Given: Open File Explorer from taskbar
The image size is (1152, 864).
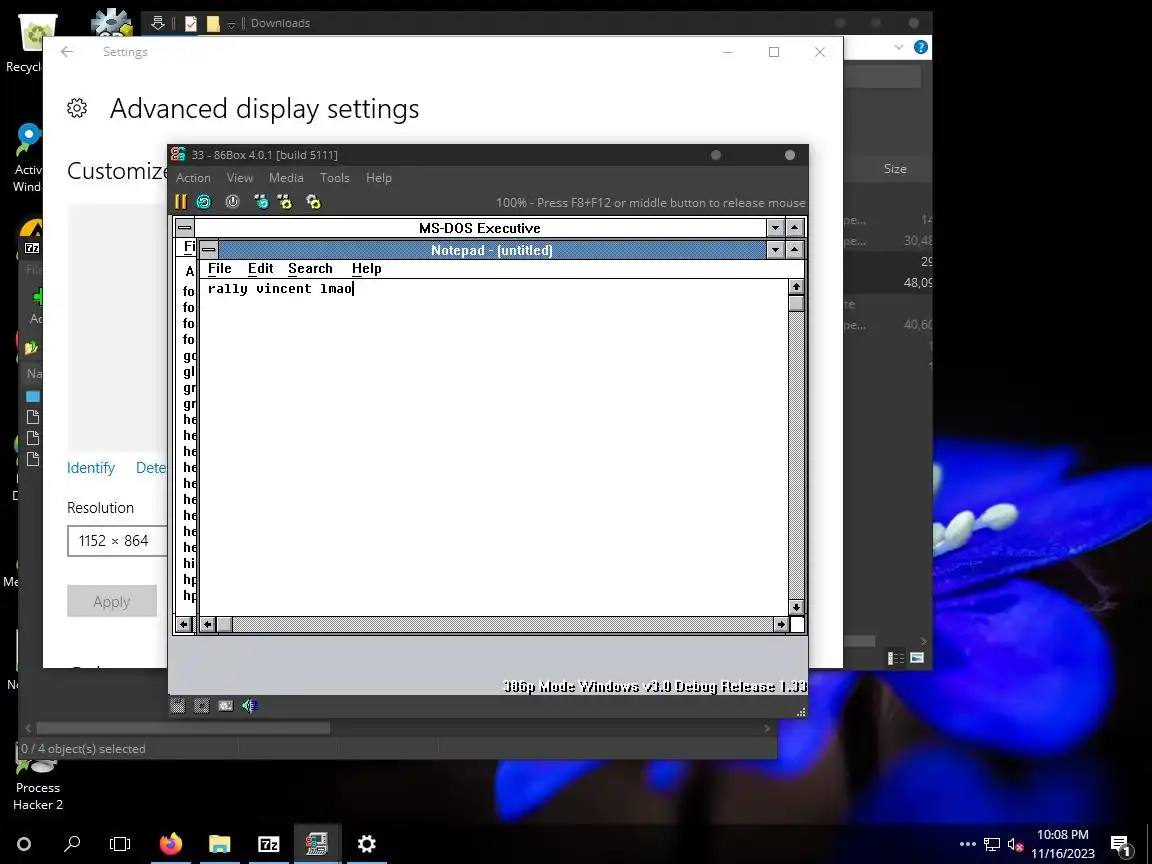Looking at the screenshot, I should [x=219, y=843].
